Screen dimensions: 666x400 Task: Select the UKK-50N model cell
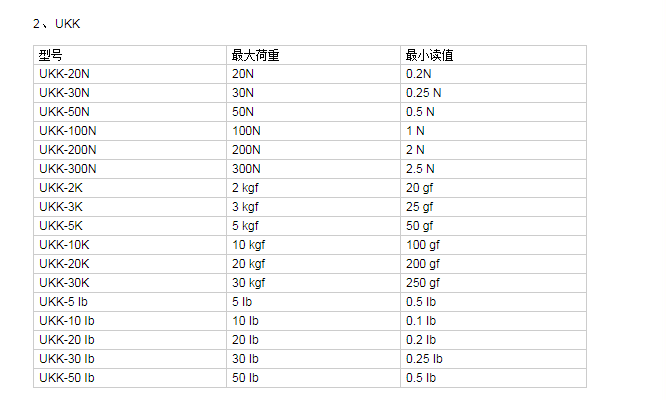coord(64,112)
